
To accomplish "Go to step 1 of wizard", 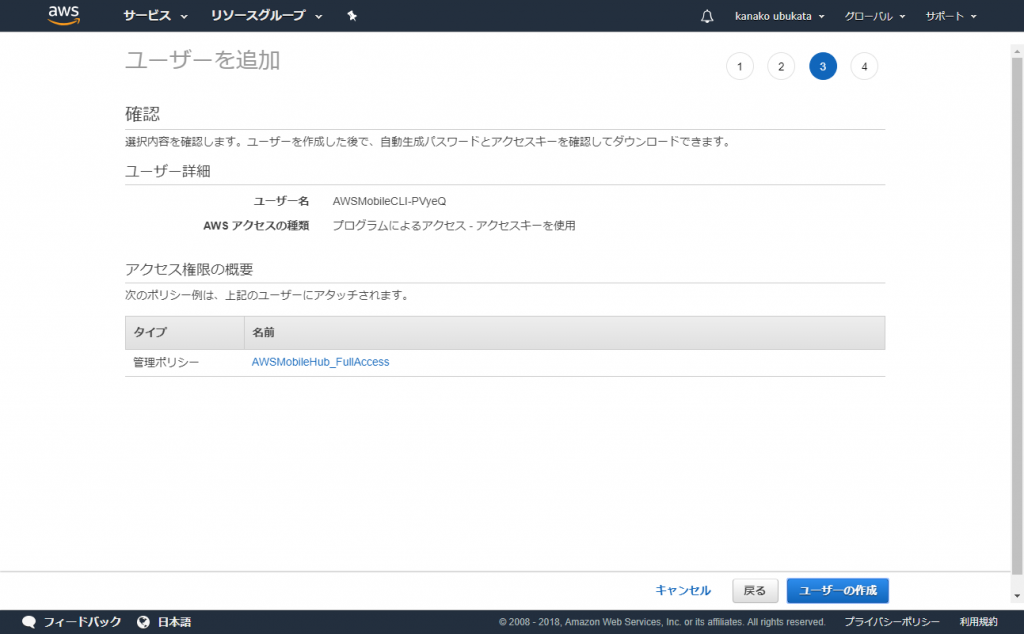I will pos(739,66).
